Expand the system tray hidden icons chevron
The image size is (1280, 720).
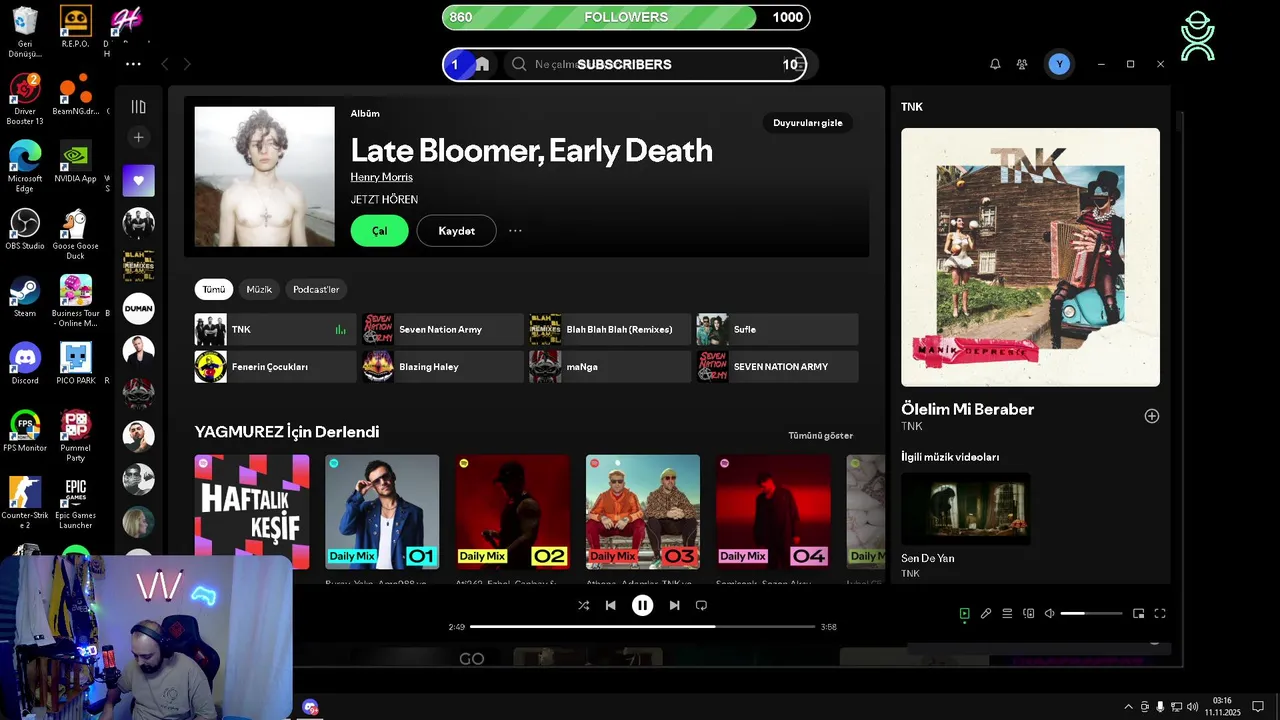tap(1129, 707)
